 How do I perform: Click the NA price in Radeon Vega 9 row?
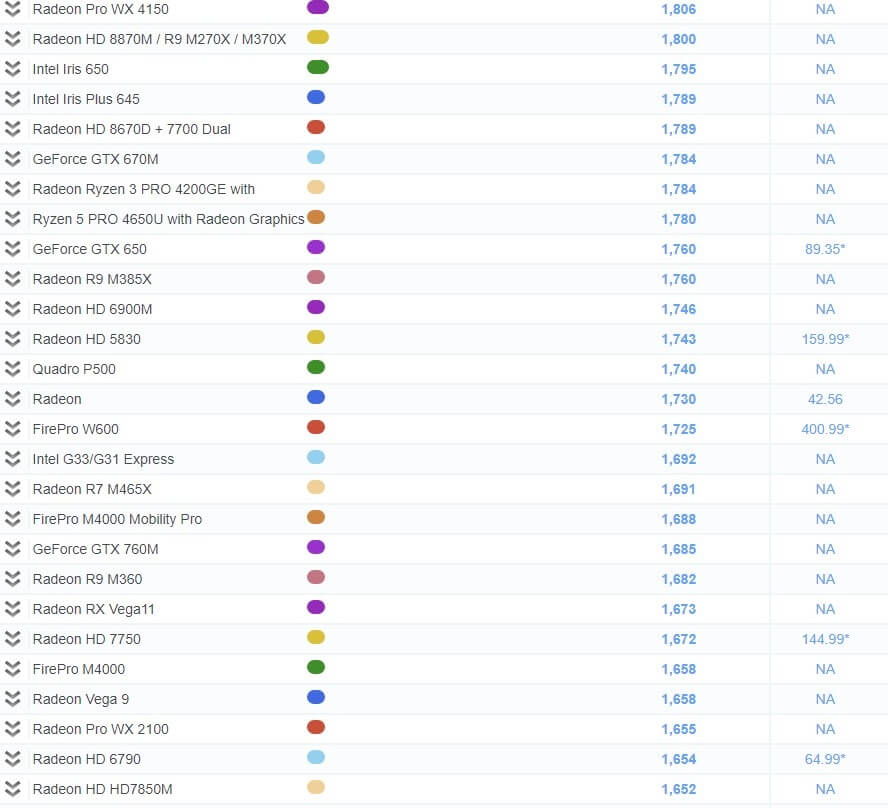pos(825,699)
